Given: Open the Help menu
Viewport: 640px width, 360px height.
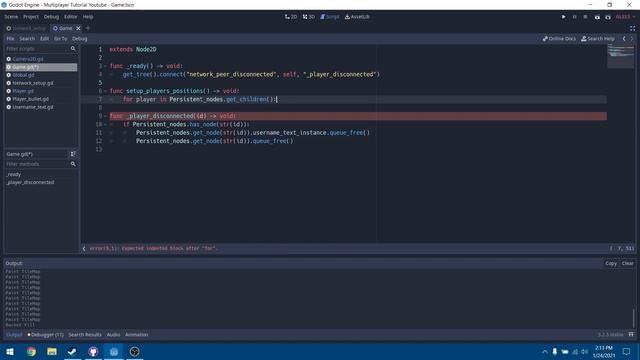Looking at the screenshot, I should pos(88,17).
